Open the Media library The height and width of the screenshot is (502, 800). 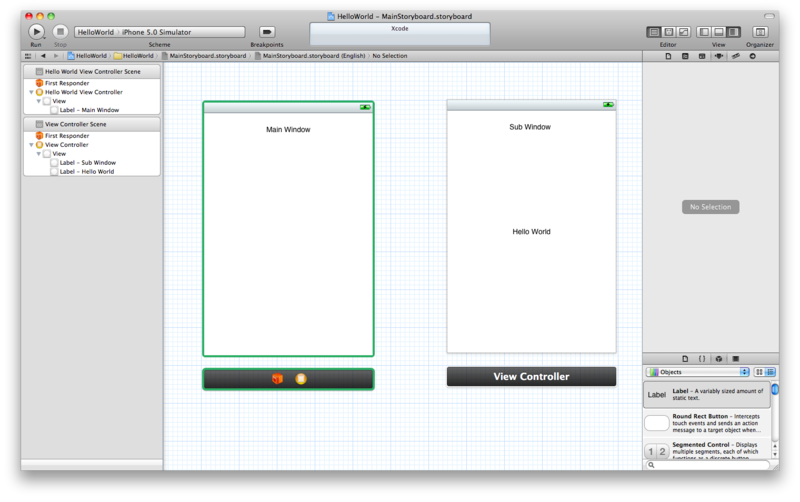pyautogui.click(x=736, y=359)
